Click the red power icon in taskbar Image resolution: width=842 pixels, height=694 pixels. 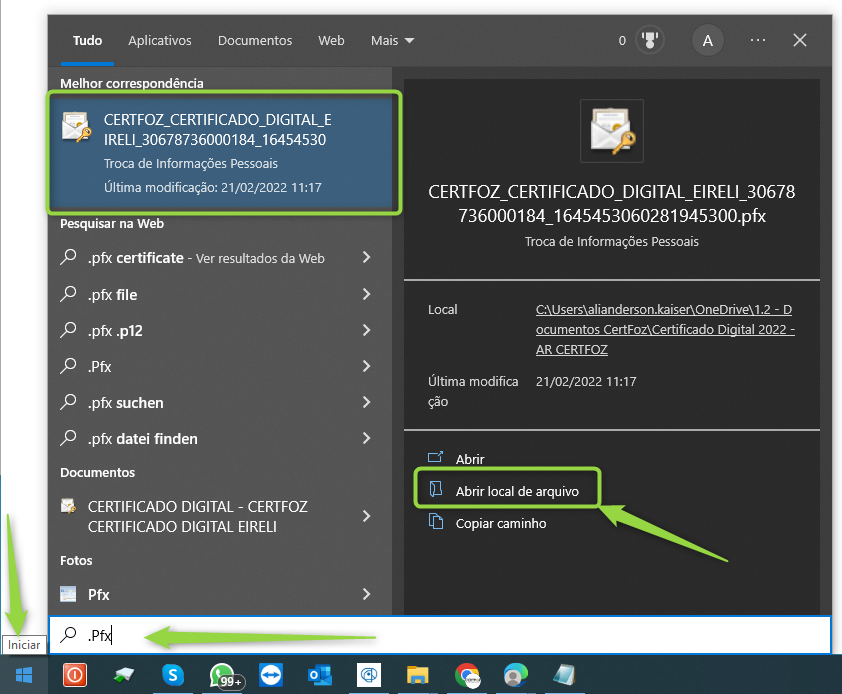click(75, 675)
